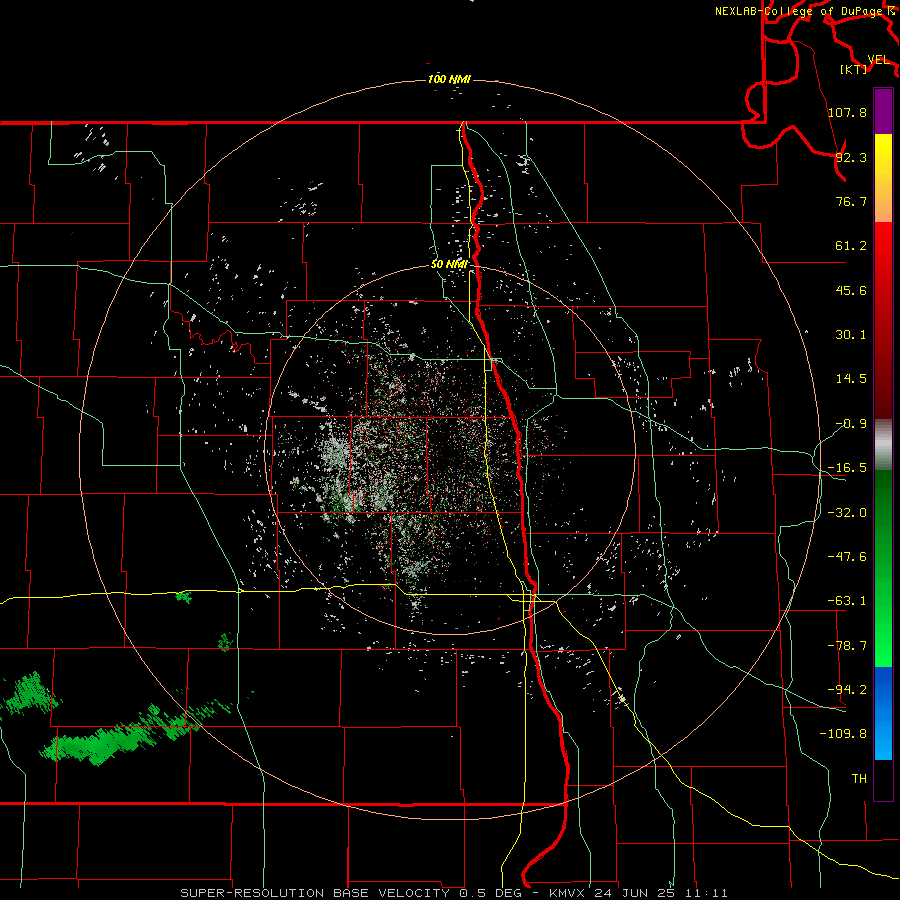This screenshot has height=900, width=900.
Task: Click the 61.2 velocity scale value
Action: pos(851,246)
